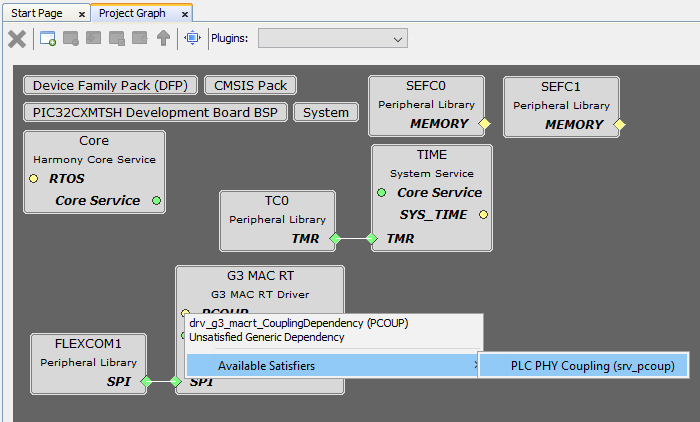Open the Available Satisfiers submenu
The height and width of the screenshot is (422, 700).
click(333, 366)
